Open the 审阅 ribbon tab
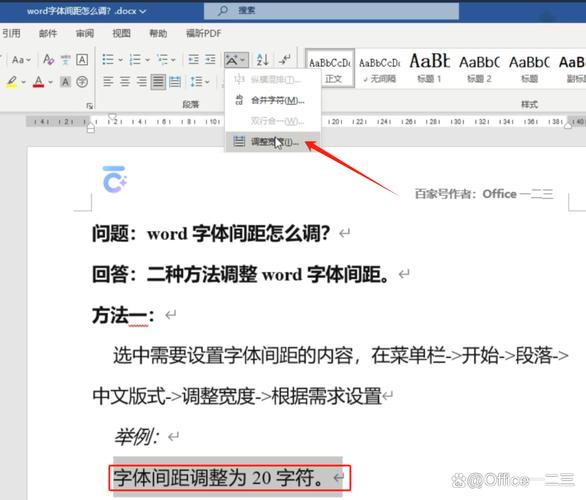Image resolution: width=586 pixels, height=500 pixels. point(85,34)
